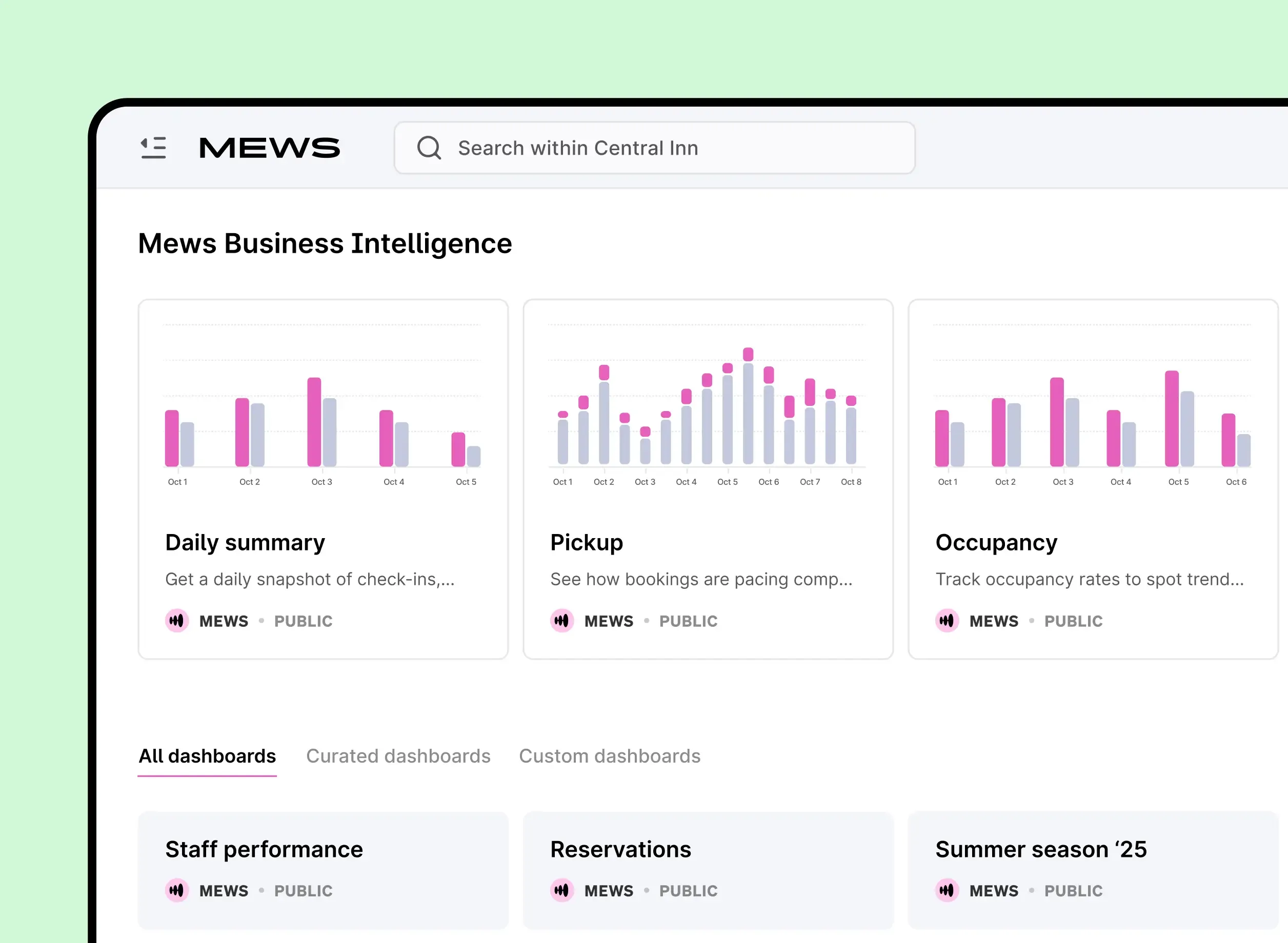
Task: Open the Pickup dashboard
Action: pos(587,542)
